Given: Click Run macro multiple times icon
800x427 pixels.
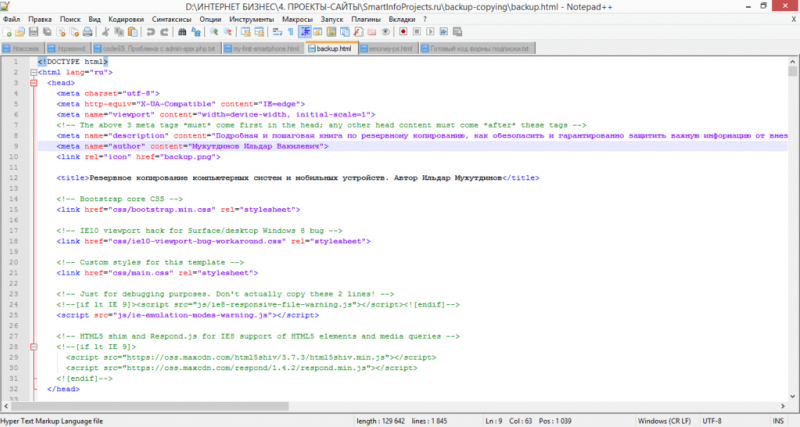Looking at the screenshot, I should click(x=443, y=32).
